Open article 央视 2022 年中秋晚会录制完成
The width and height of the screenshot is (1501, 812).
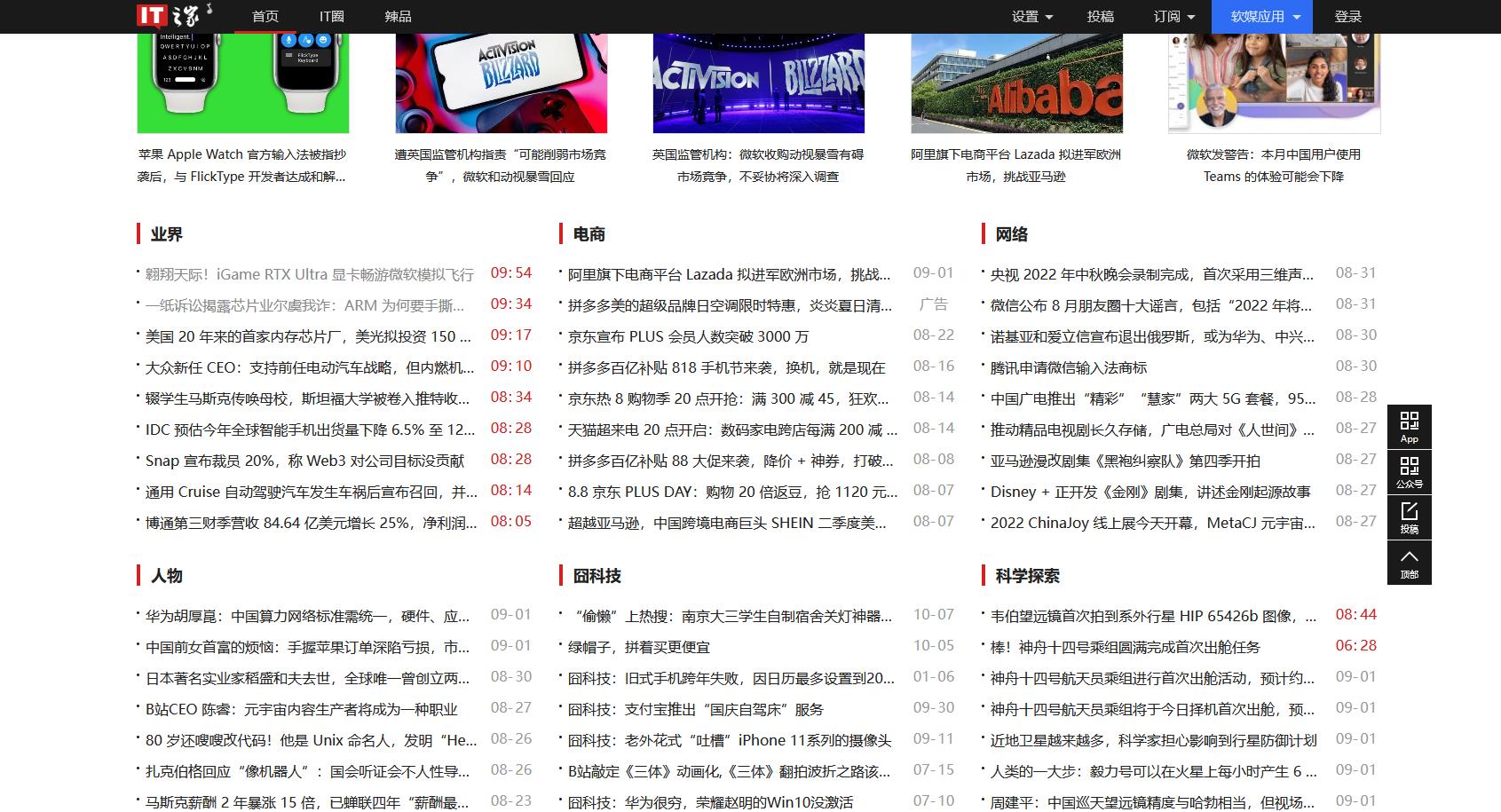coord(1152,274)
